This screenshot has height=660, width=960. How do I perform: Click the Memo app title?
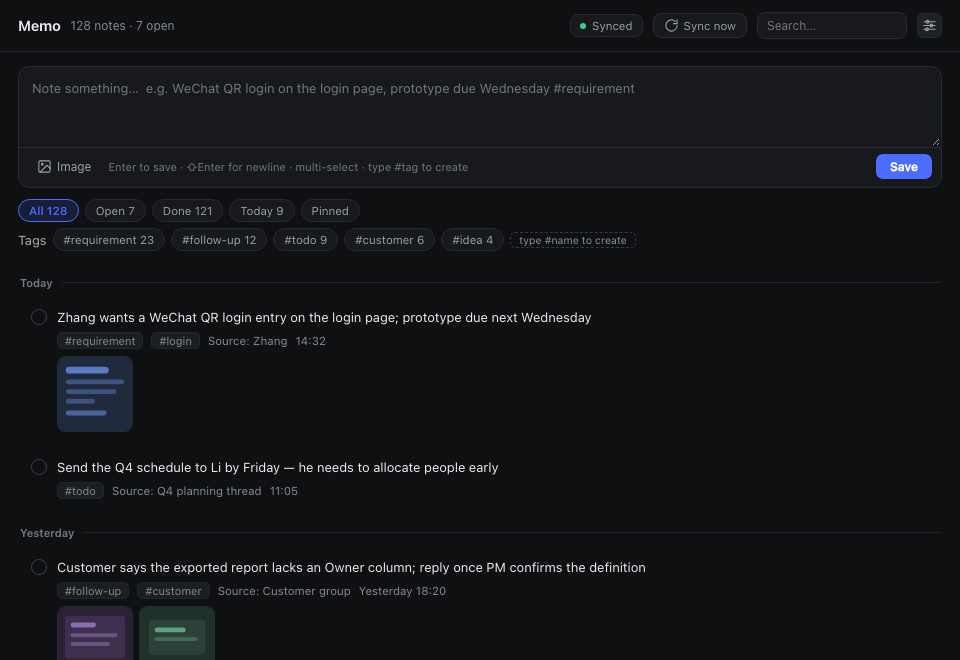point(39,26)
